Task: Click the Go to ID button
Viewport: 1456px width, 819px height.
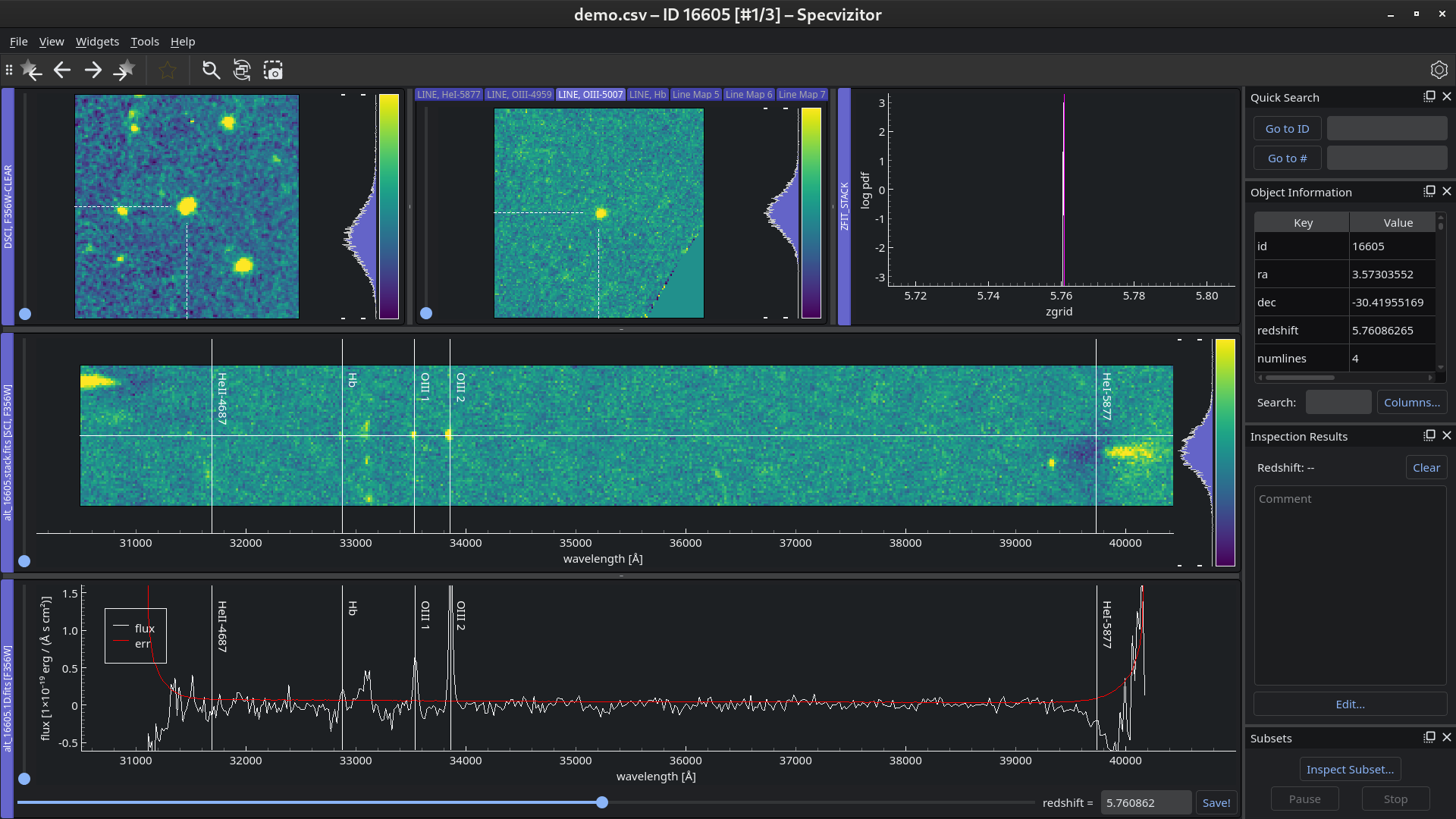Action: [1287, 129]
